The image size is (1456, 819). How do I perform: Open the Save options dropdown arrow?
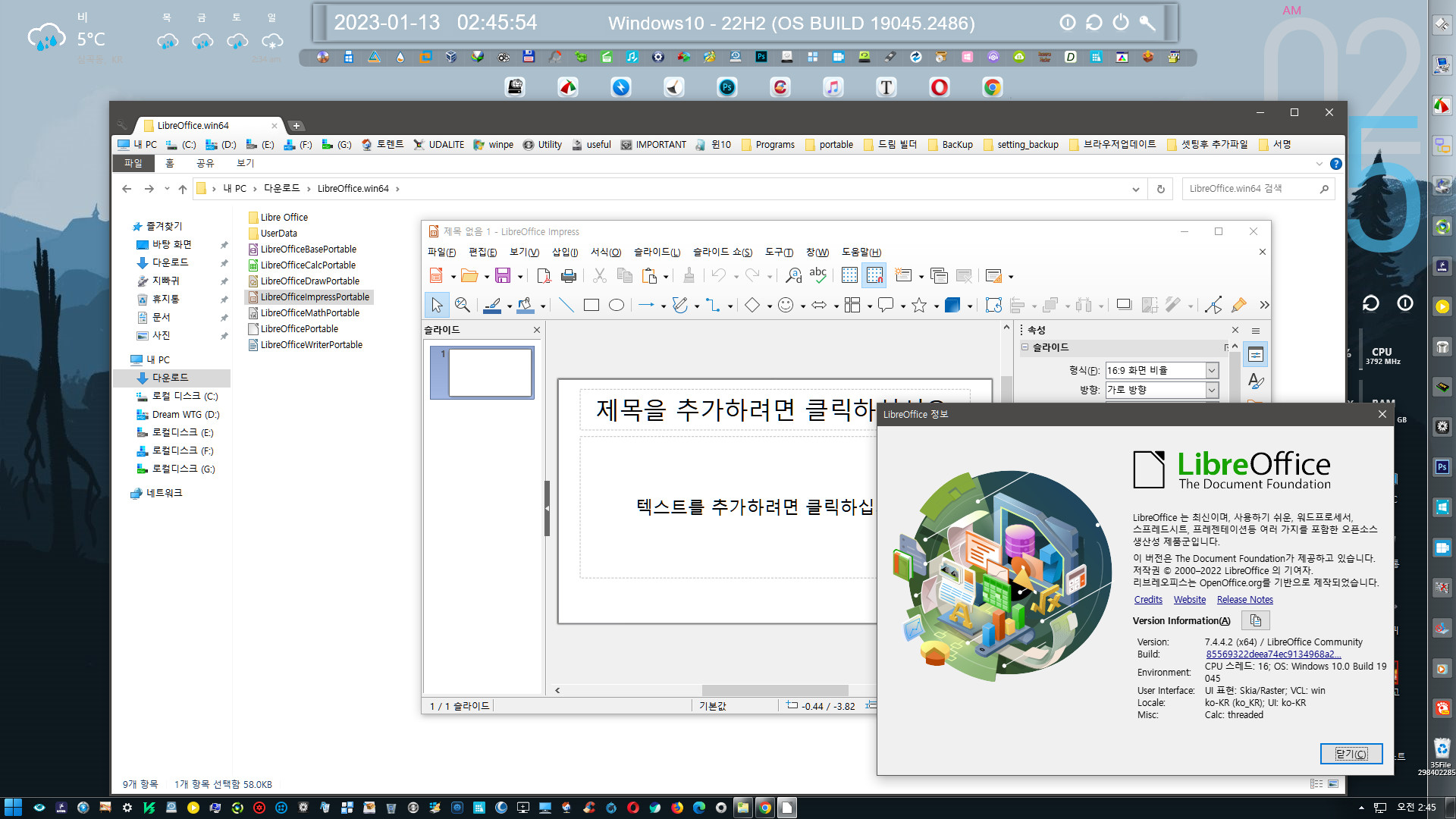pos(520,277)
